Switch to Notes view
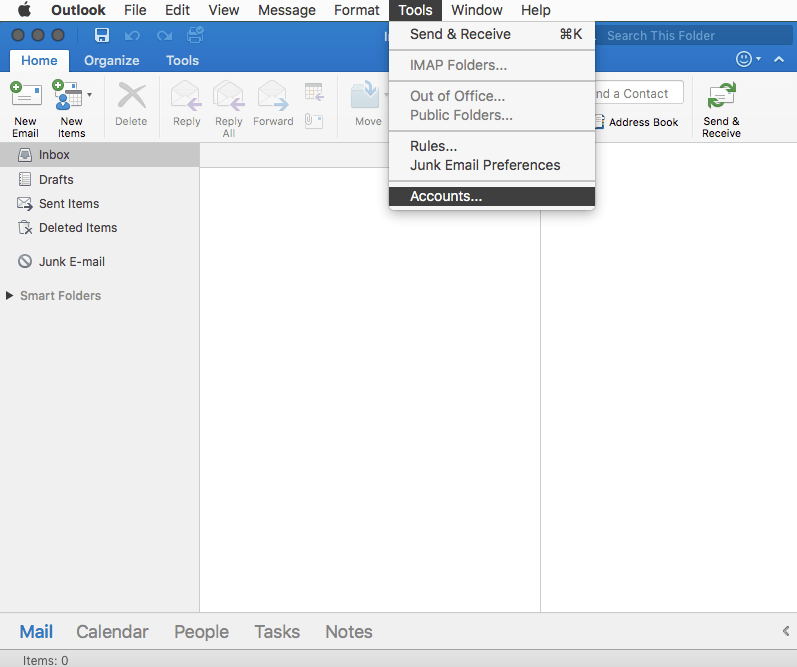797x667 pixels. coord(349,631)
